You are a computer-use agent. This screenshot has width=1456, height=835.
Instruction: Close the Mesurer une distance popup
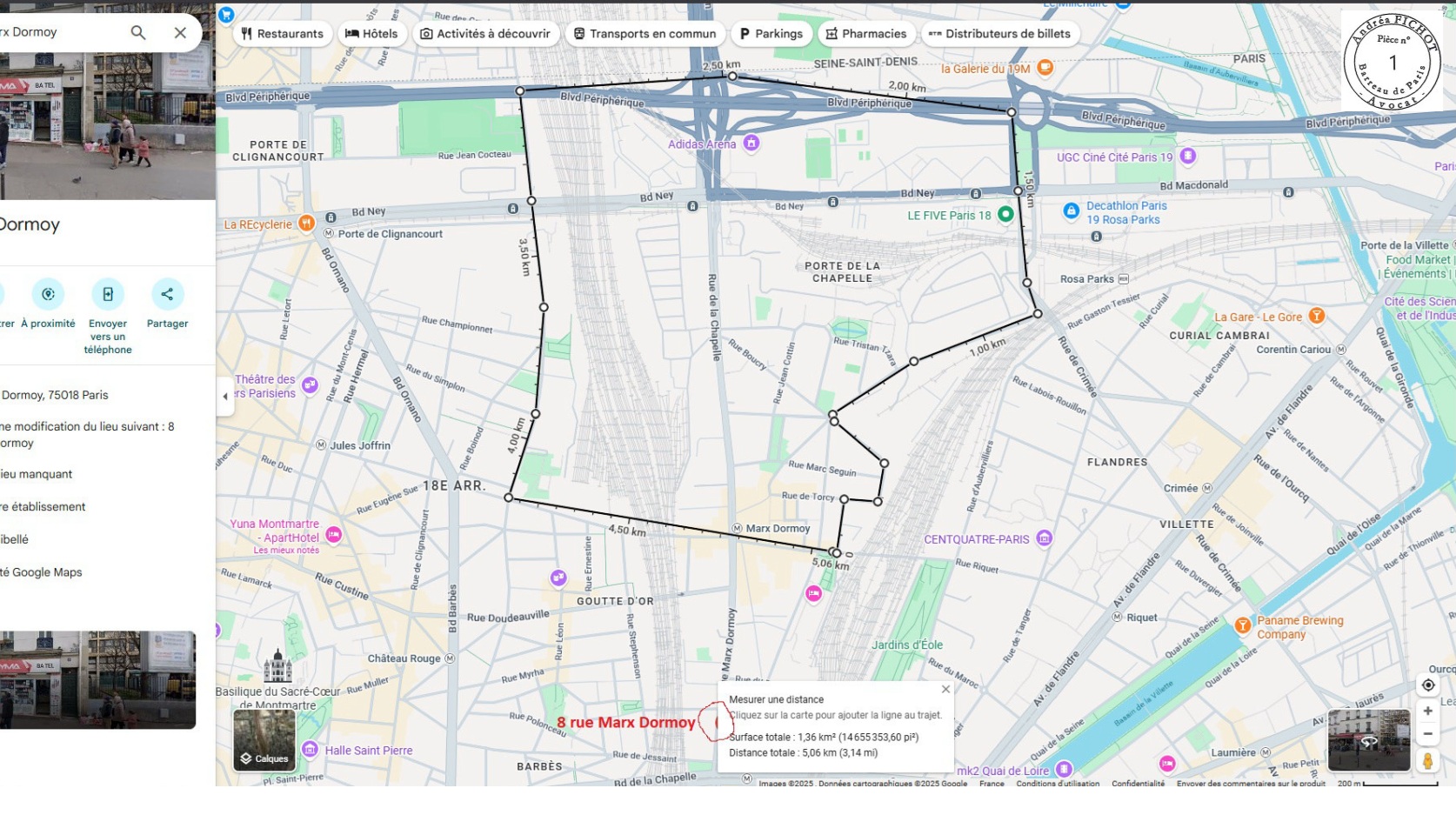[x=945, y=690]
